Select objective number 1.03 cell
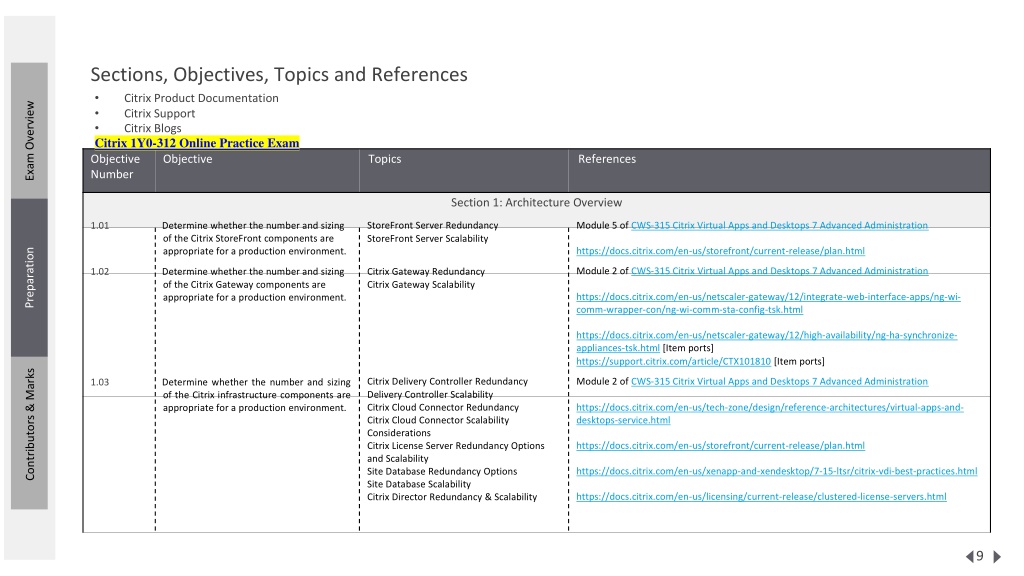The width and height of the screenshot is (1024, 576). [100, 381]
